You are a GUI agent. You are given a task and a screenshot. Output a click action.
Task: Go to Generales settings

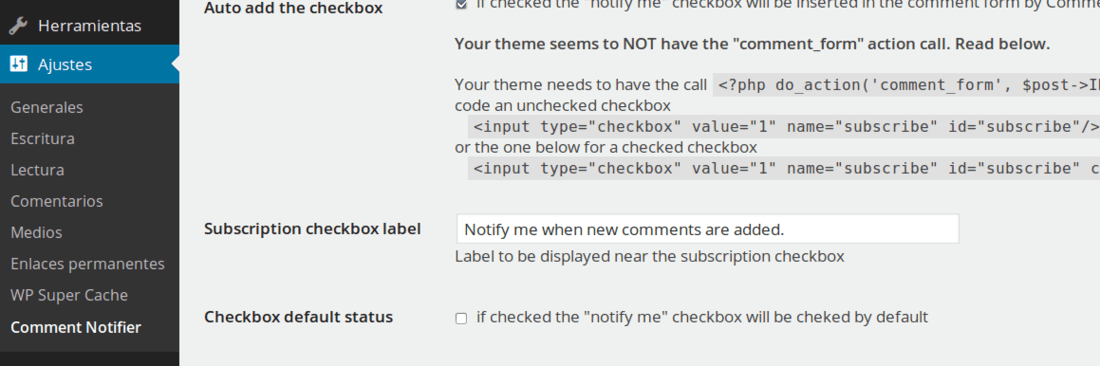coord(47,107)
